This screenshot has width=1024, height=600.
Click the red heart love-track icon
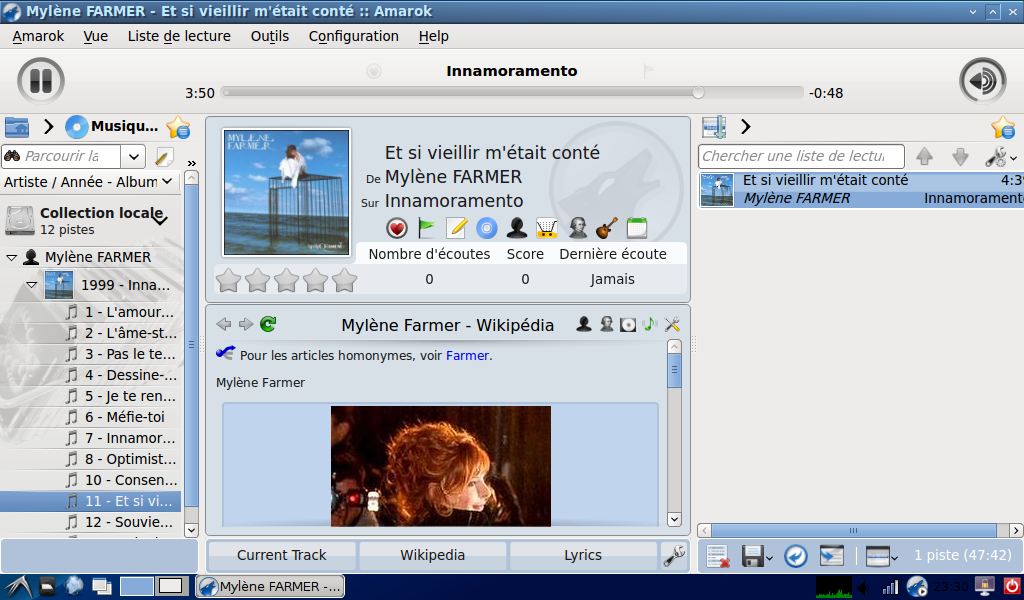tap(396, 228)
